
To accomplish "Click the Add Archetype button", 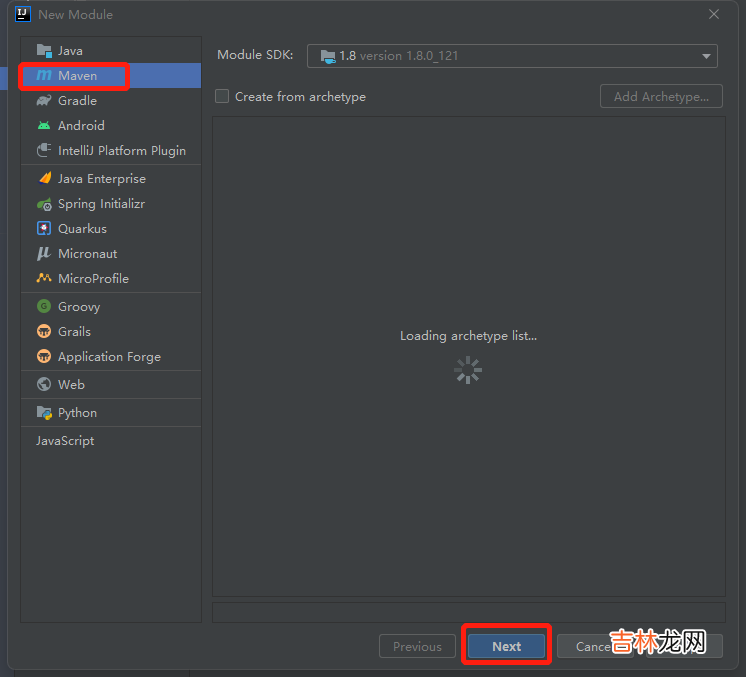I will pos(661,97).
